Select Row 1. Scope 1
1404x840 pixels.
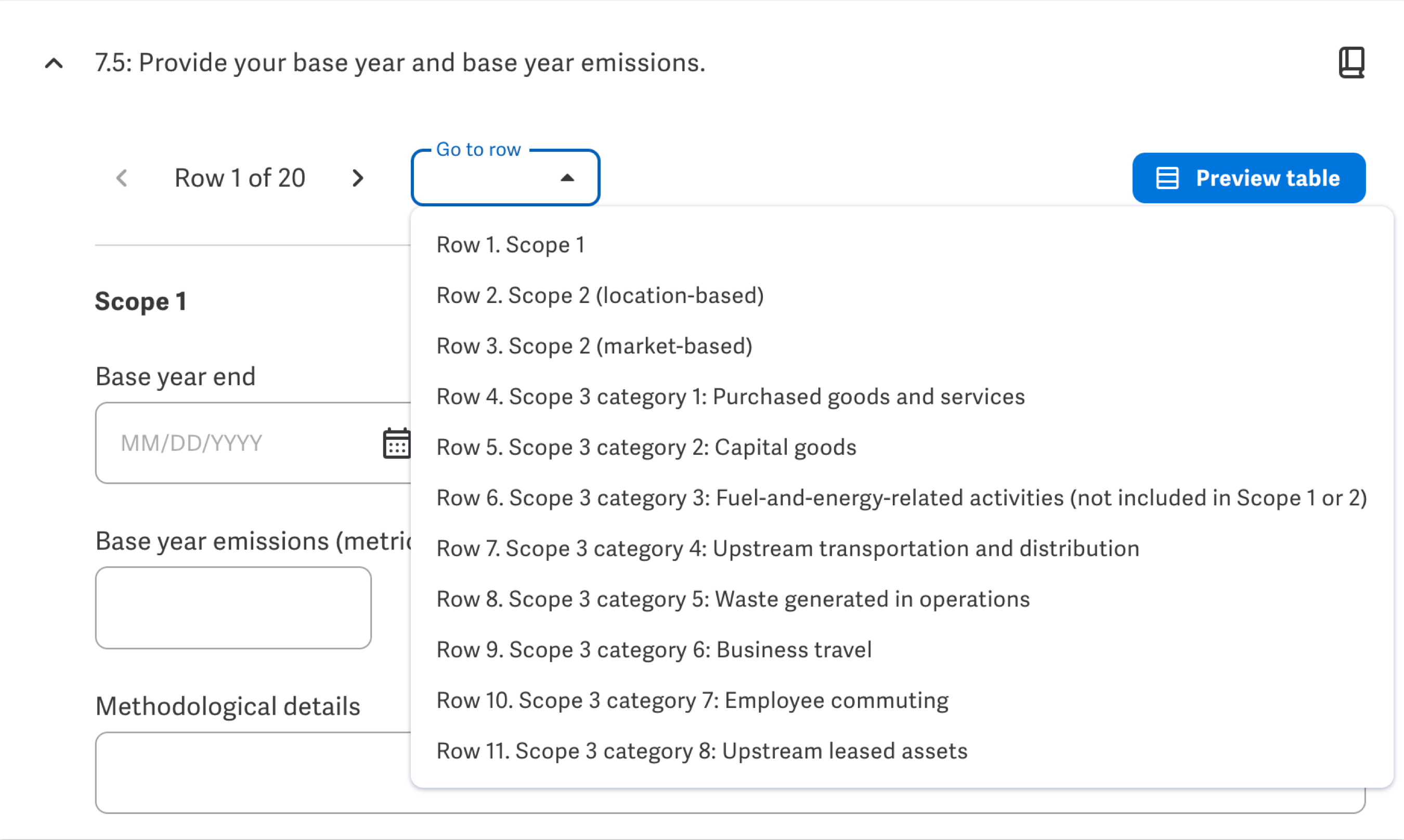(901, 244)
